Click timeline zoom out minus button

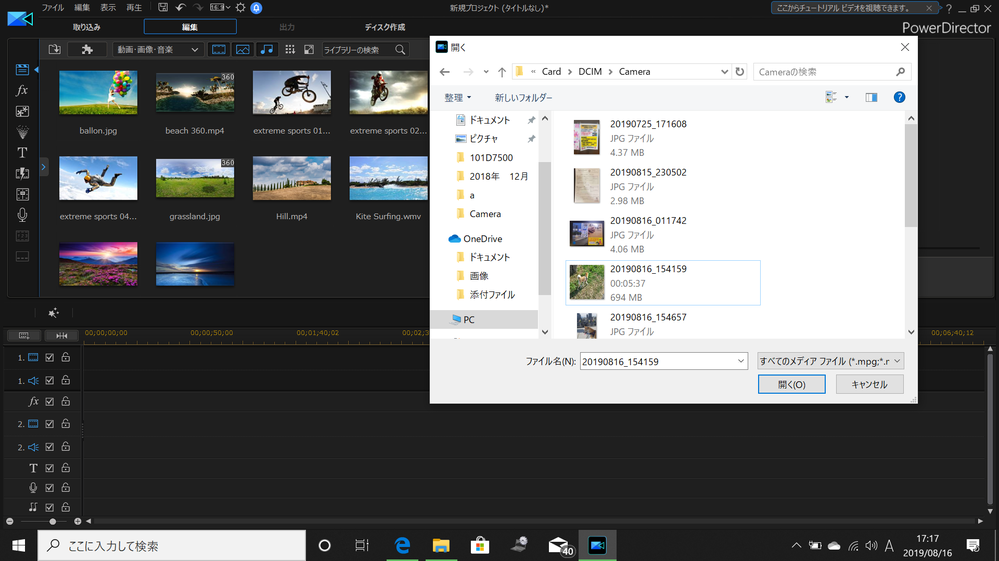click(x=10, y=522)
